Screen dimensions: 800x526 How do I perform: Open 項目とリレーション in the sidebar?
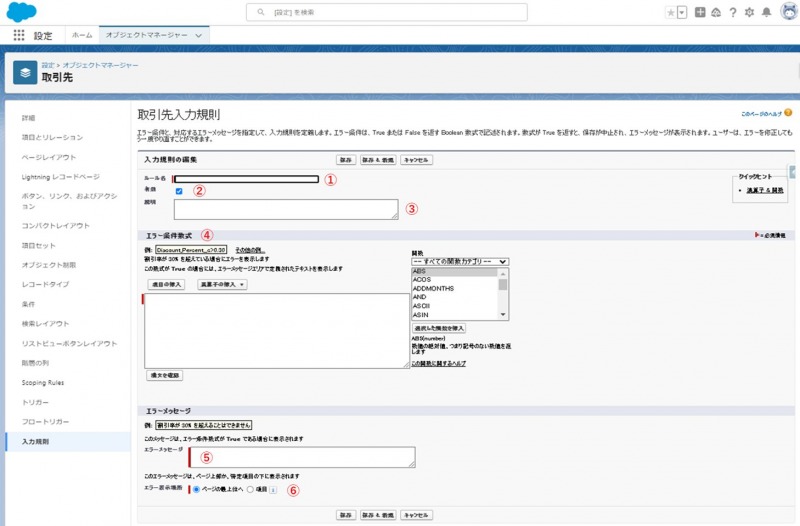(x=52, y=137)
